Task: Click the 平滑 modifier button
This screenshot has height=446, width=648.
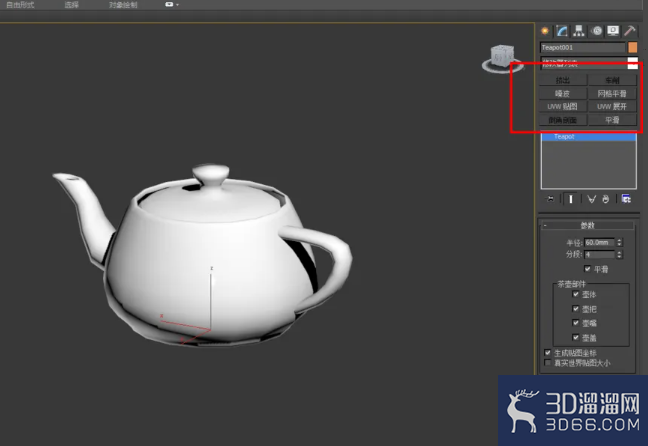Action: 612,120
